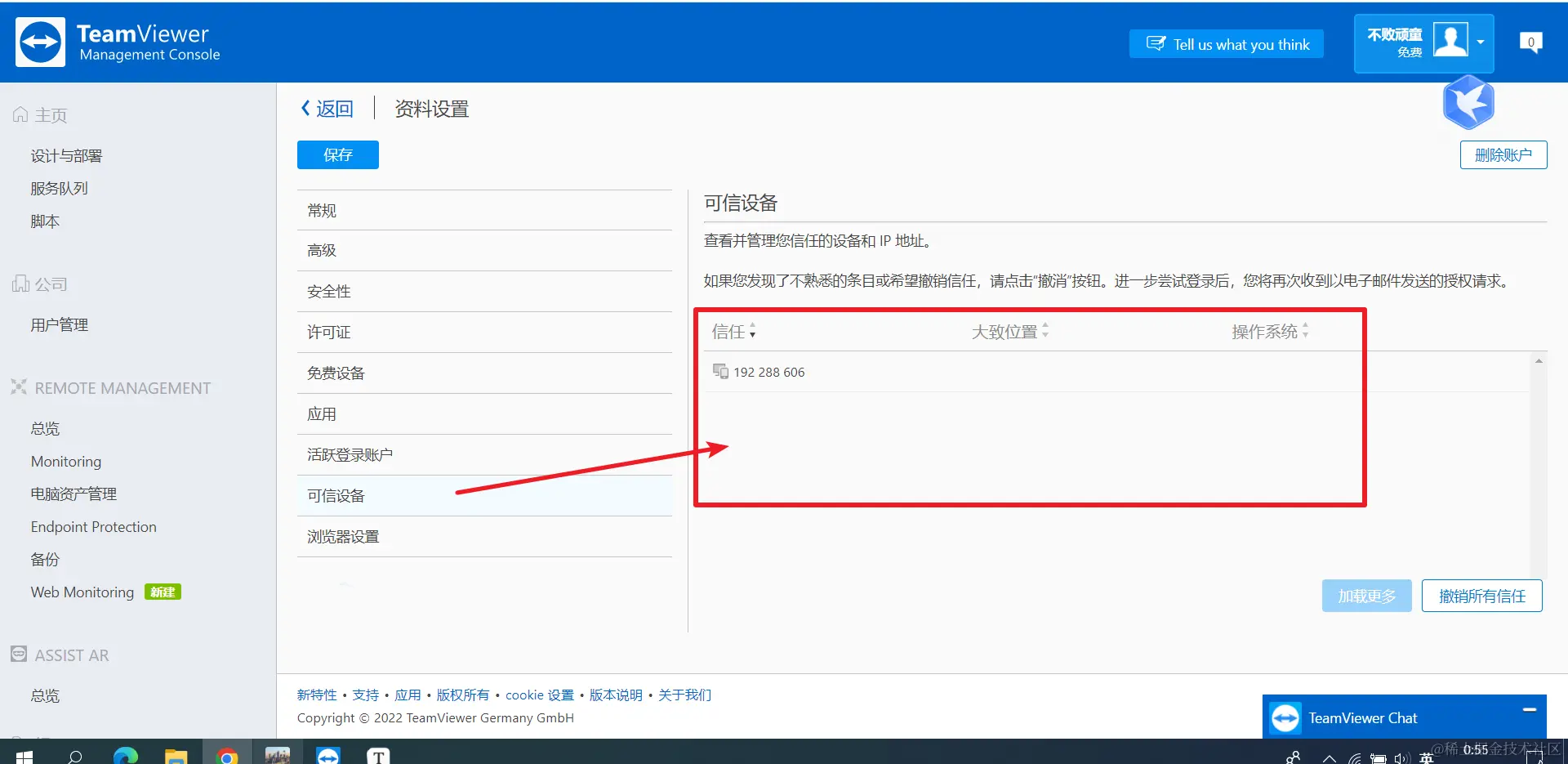The width and height of the screenshot is (1568, 764).
Task: Open the Windows action center icon
Action: [1535, 758]
